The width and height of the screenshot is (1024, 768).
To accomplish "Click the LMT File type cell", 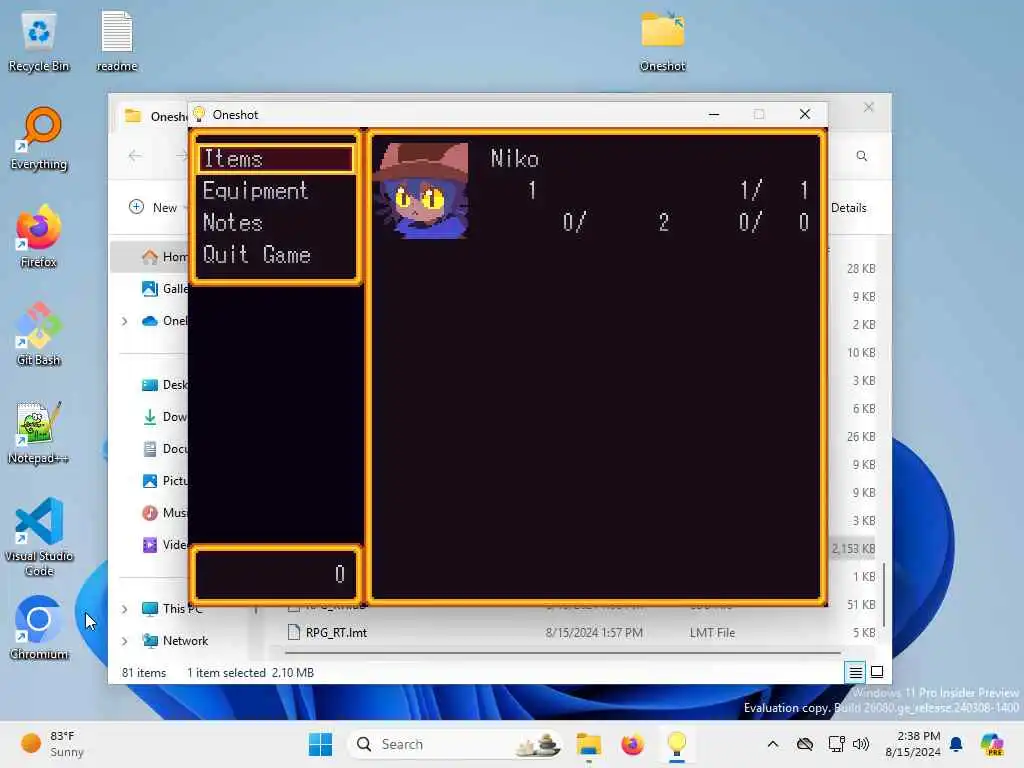I will [x=712, y=632].
